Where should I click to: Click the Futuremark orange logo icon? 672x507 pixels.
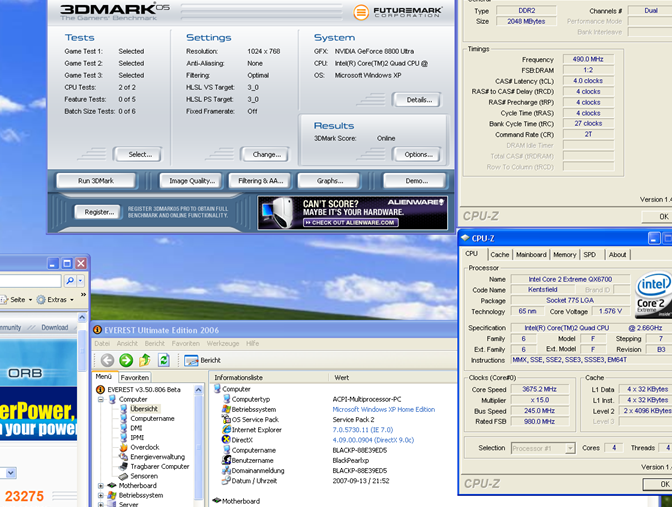(x=361, y=12)
